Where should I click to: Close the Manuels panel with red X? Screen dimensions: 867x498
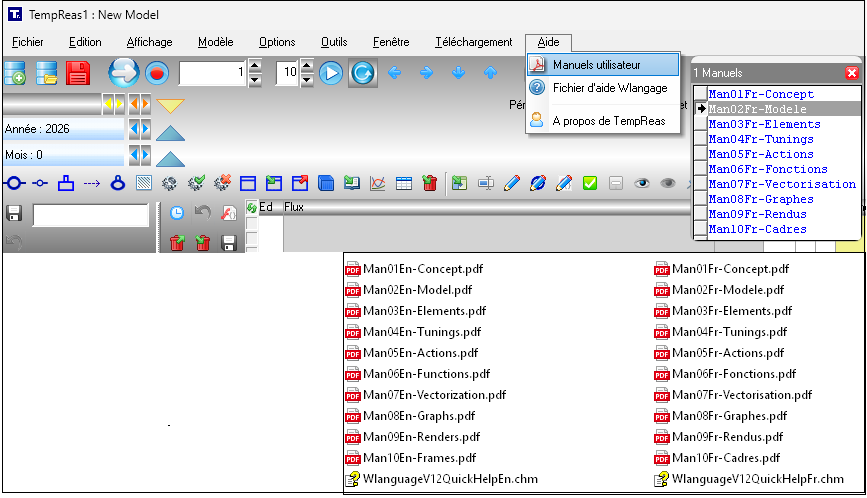[x=852, y=72]
